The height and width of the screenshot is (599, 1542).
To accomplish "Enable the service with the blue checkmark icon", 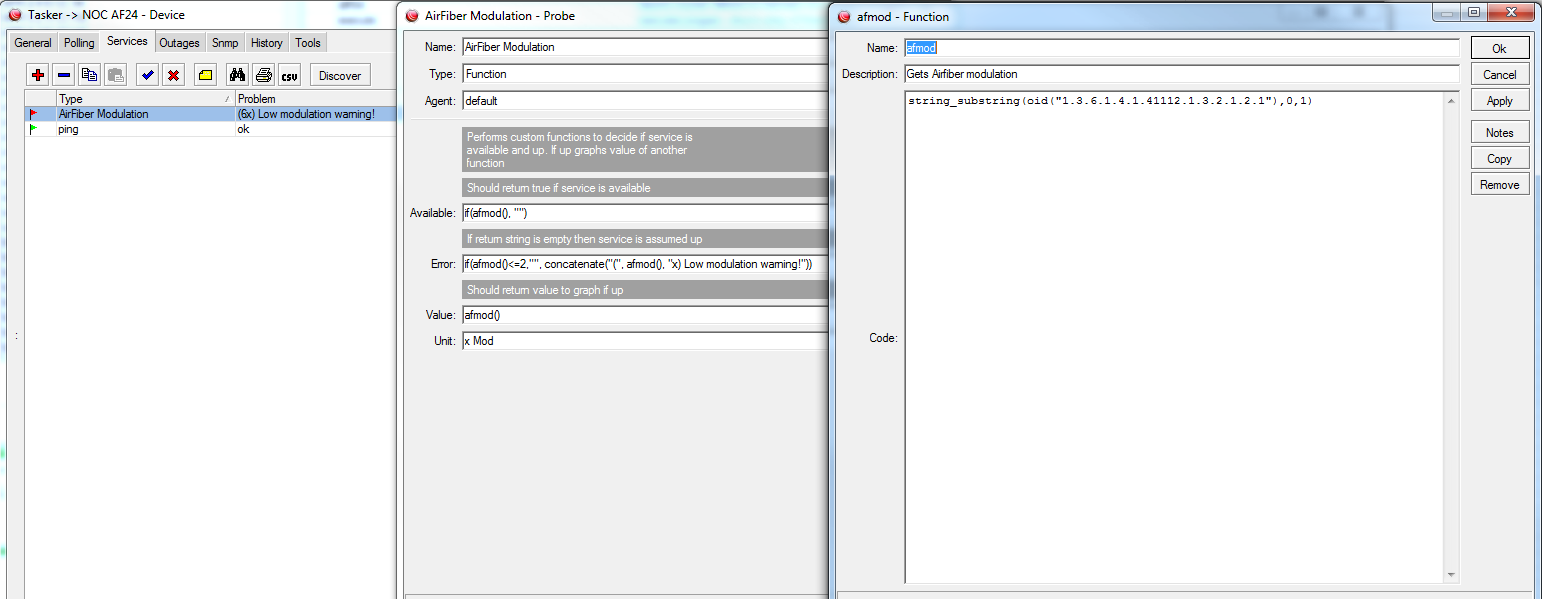I will point(147,75).
